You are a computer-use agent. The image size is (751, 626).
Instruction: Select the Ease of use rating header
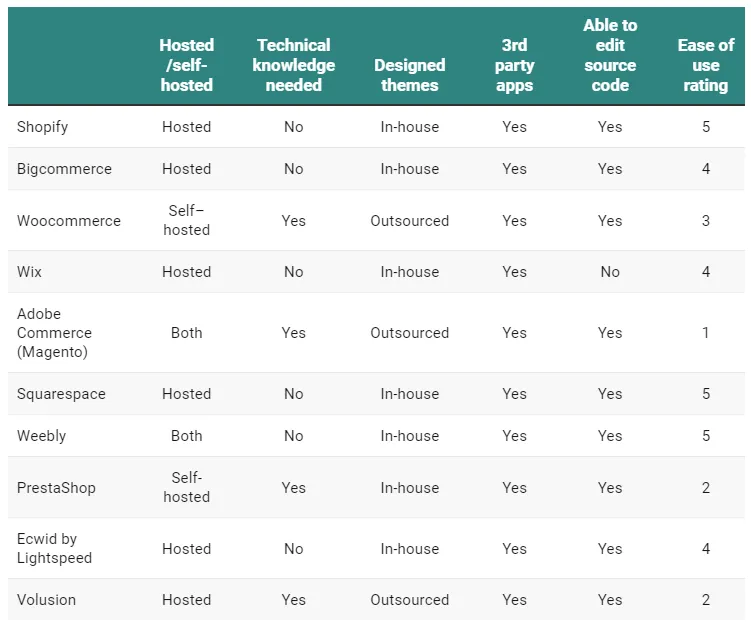click(705, 65)
